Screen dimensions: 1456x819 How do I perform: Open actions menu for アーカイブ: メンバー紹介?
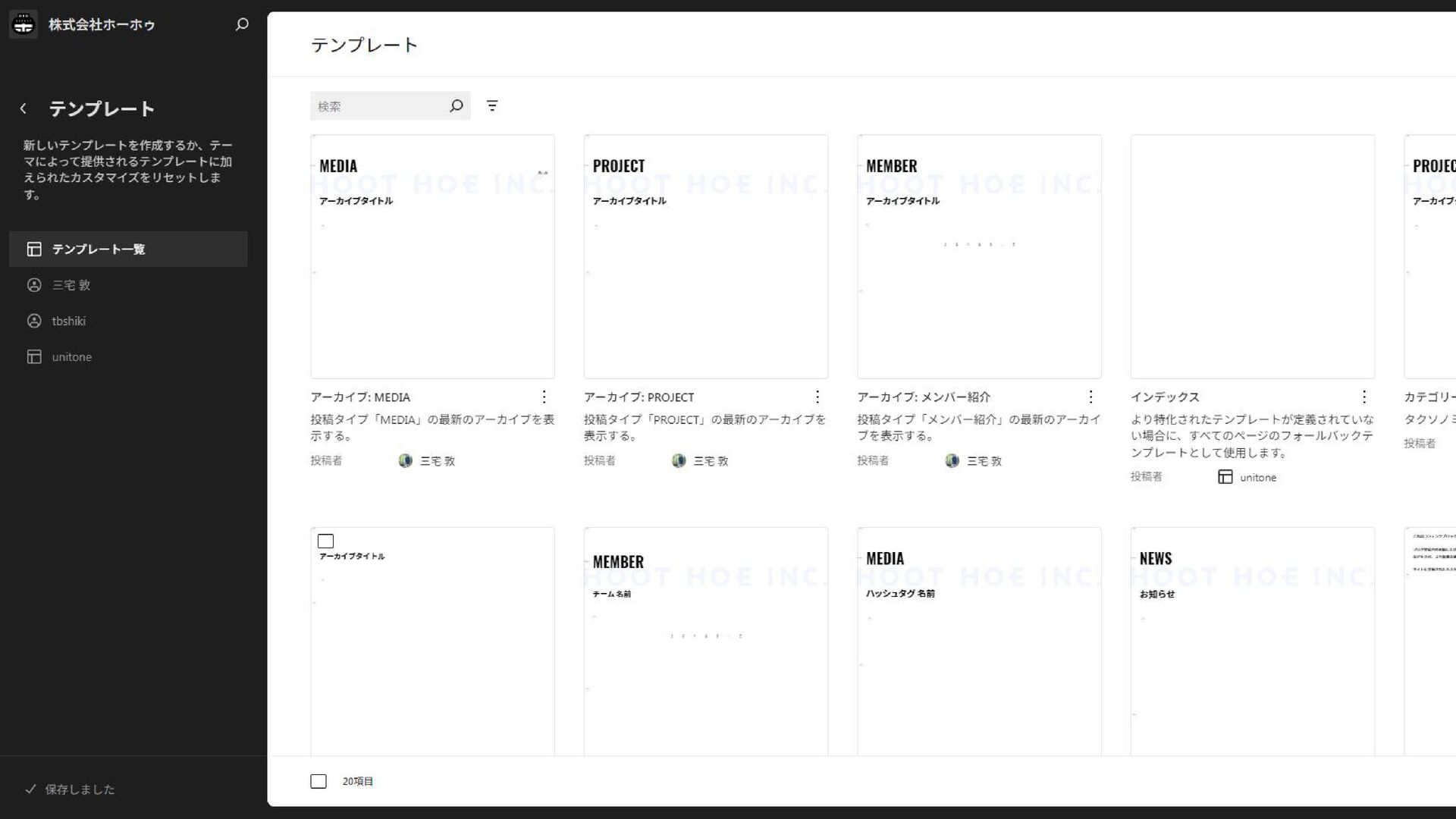pyautogui.click(x=1090, y=397)
